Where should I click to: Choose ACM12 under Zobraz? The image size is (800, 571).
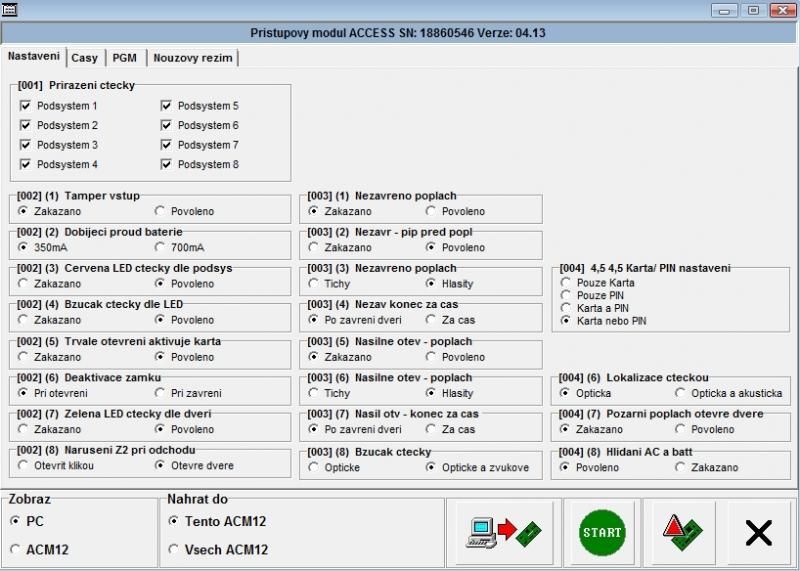click(x=15, y=549)
